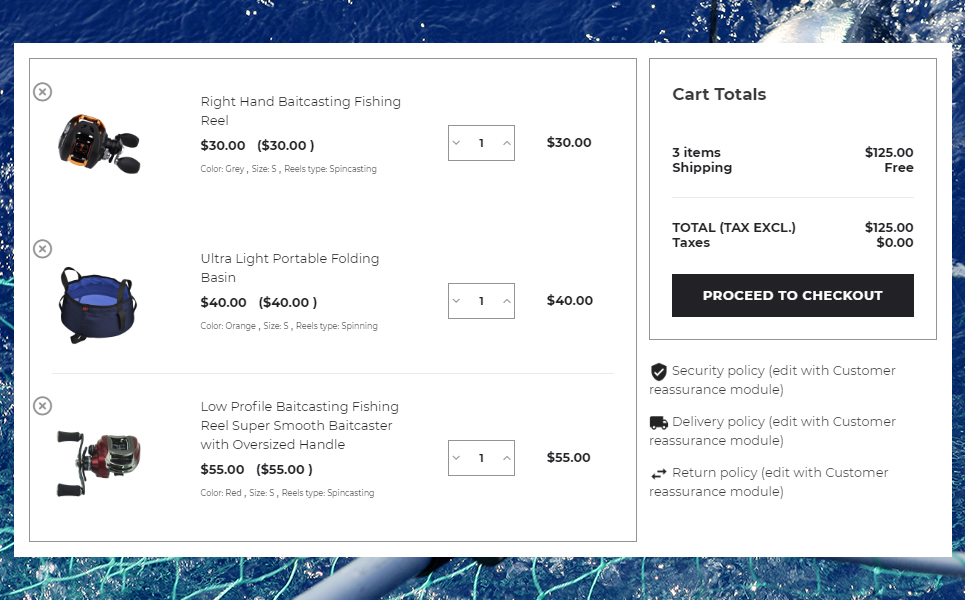Open Low Profile Baitcasting Fishing Reel product link
Viewport: 965px width, 600px height.
click(x=300, y=425)
